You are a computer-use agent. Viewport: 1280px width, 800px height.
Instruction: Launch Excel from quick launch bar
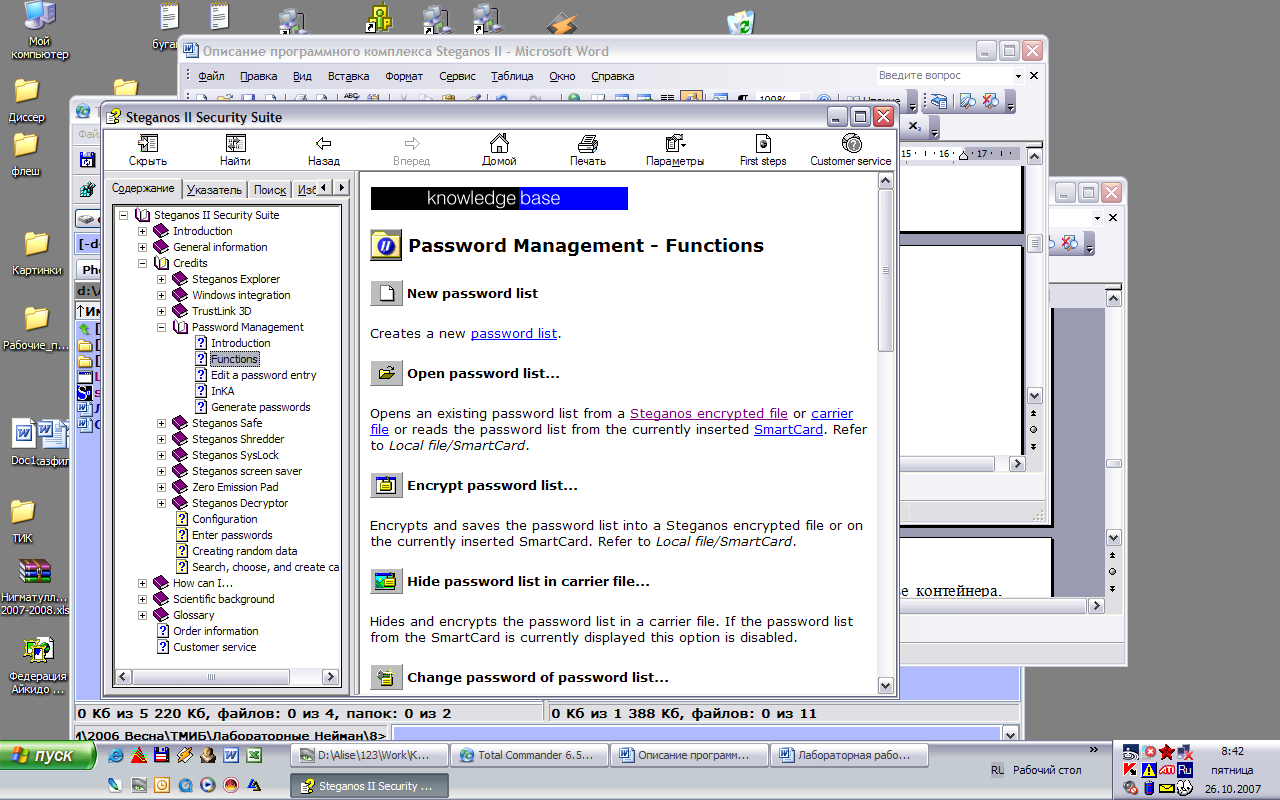coord(254,756)
